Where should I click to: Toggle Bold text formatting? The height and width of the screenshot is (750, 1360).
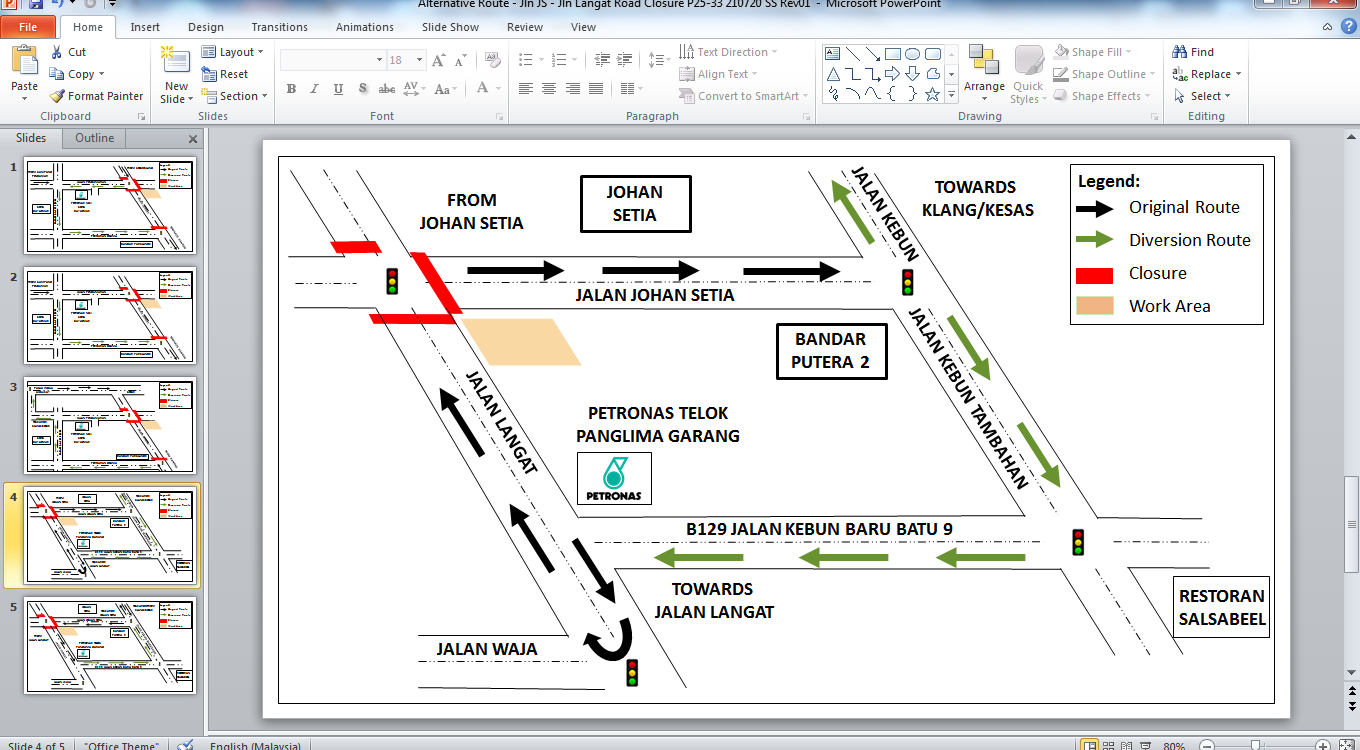291,89
